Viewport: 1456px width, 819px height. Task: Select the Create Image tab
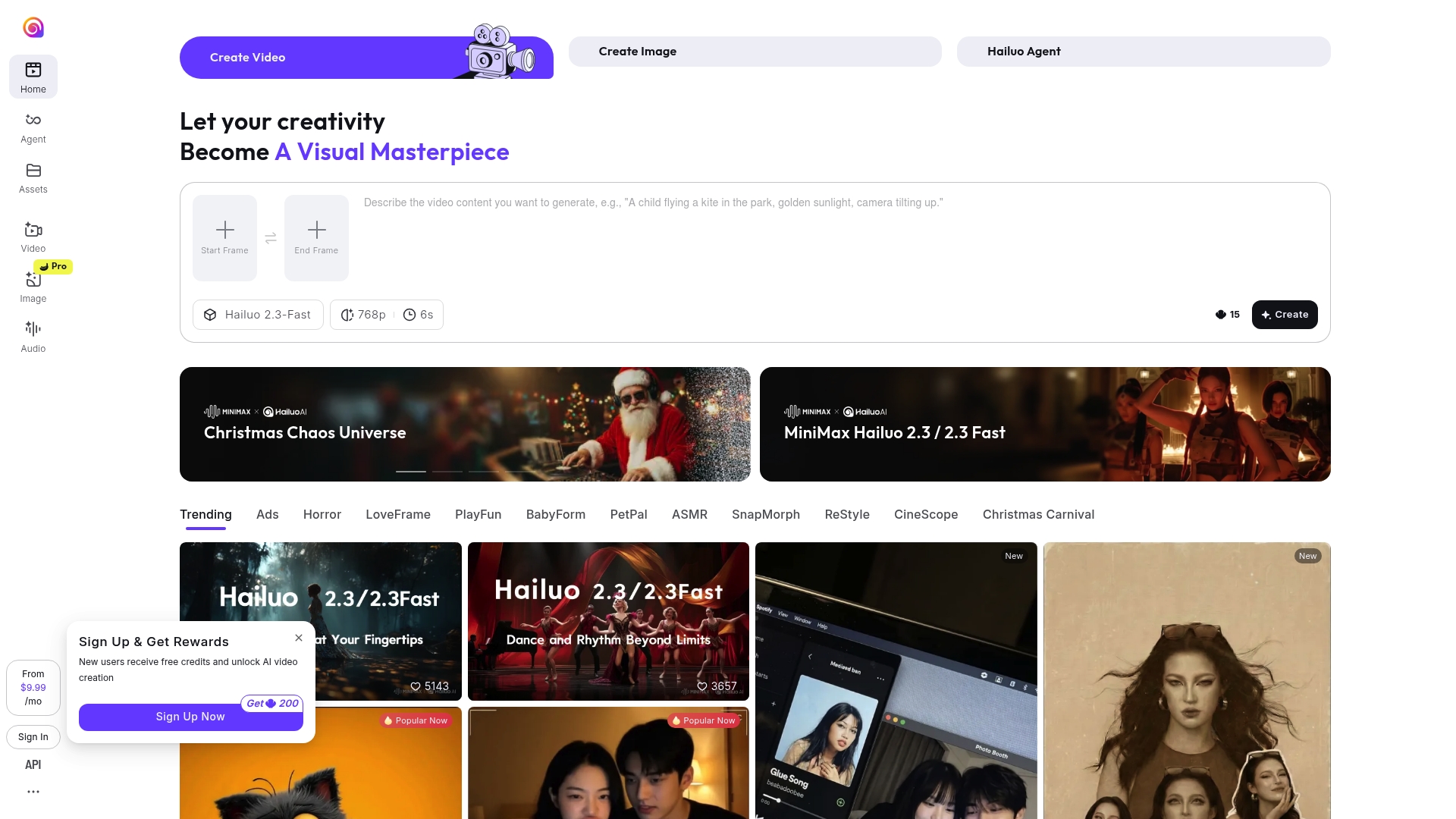click(x=755, y=52)
